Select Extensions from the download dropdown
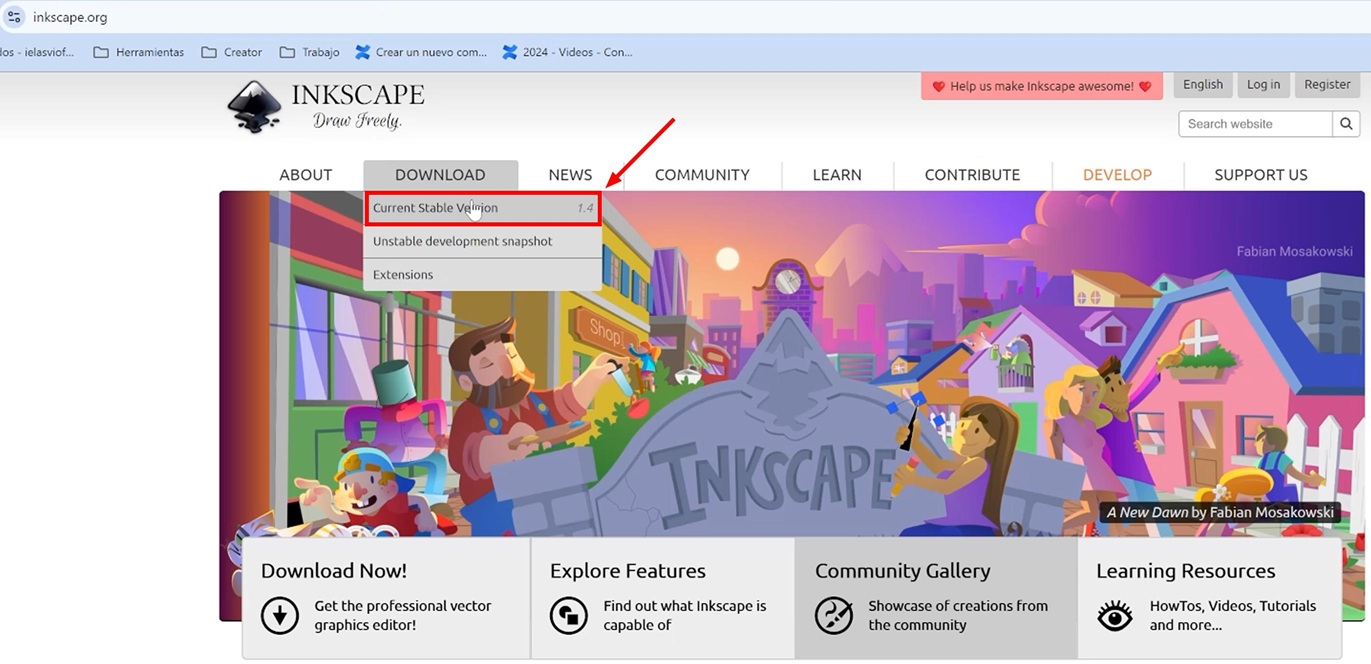This screenshot has width=1371, height=664. coord(402,274)
